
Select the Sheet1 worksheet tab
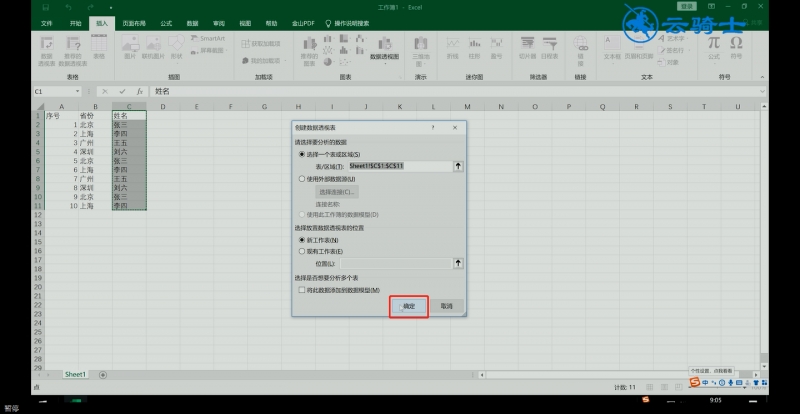75,374
